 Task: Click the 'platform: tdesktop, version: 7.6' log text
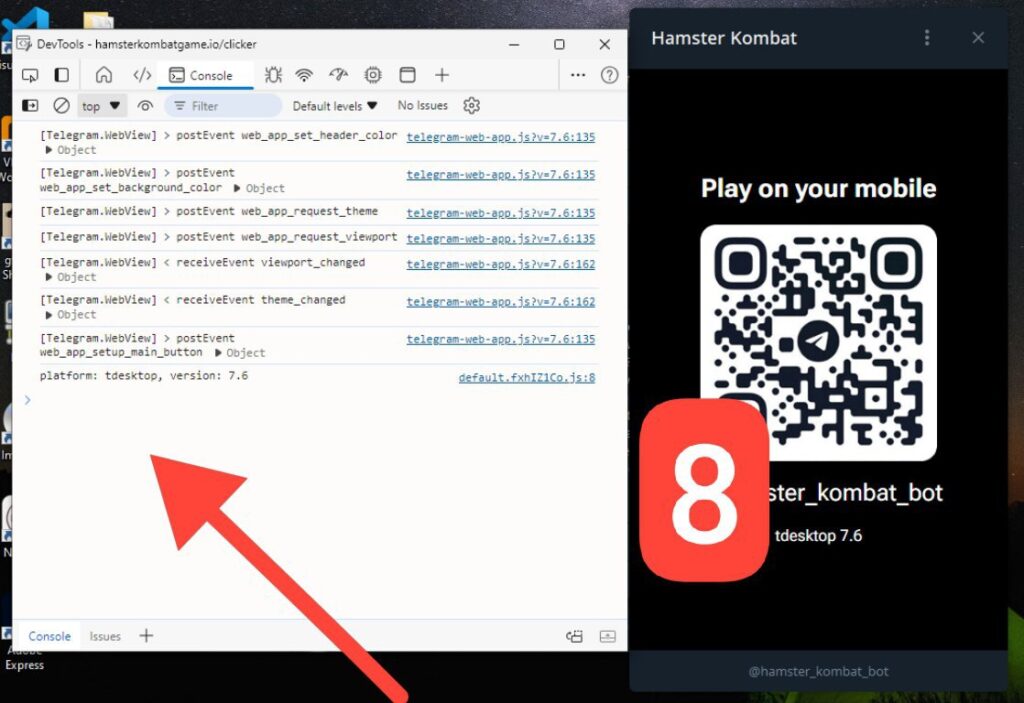(x=144, y=376)
